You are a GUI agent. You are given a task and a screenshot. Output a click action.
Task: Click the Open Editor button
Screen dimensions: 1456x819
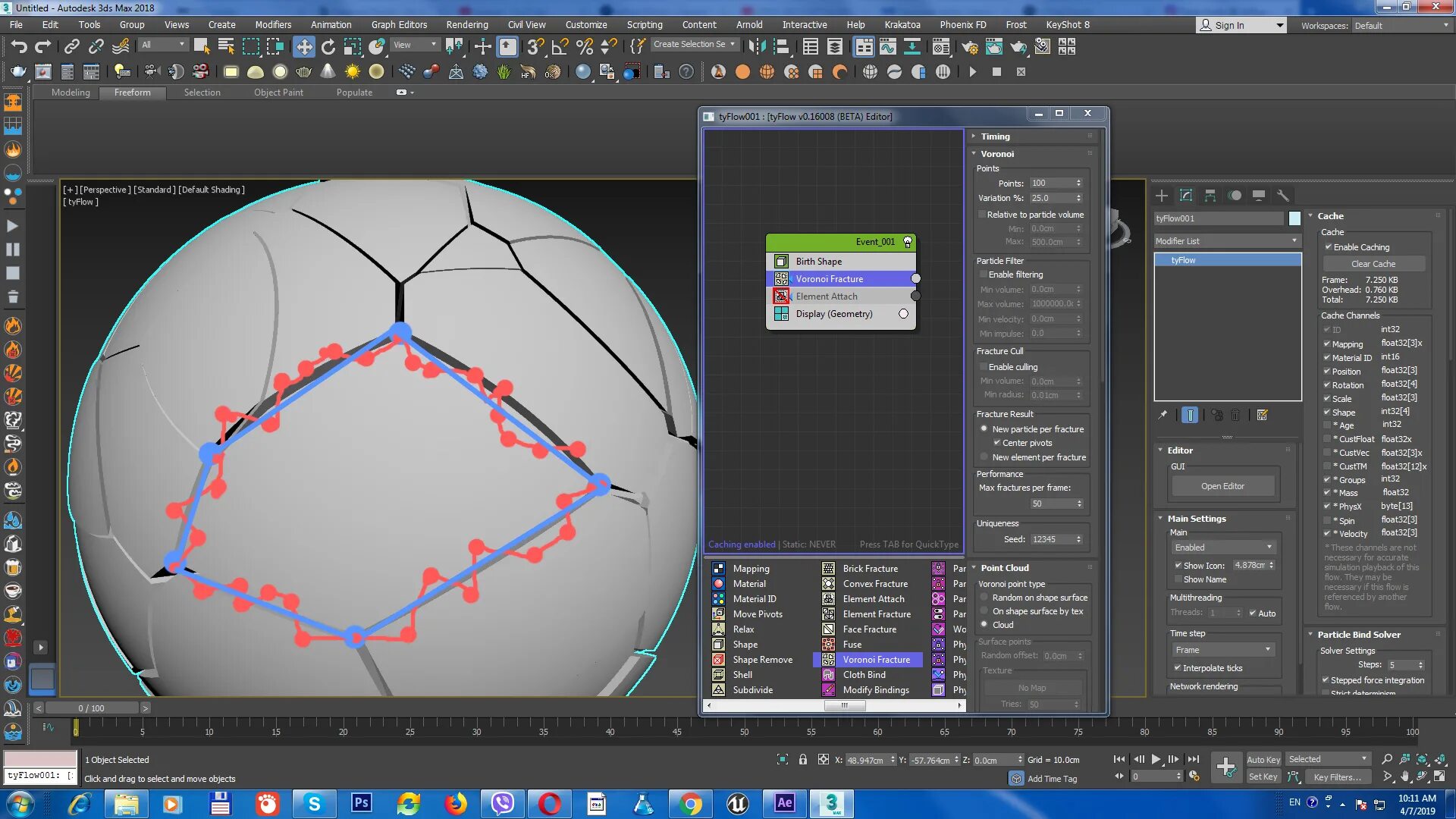click(1222, 485)
